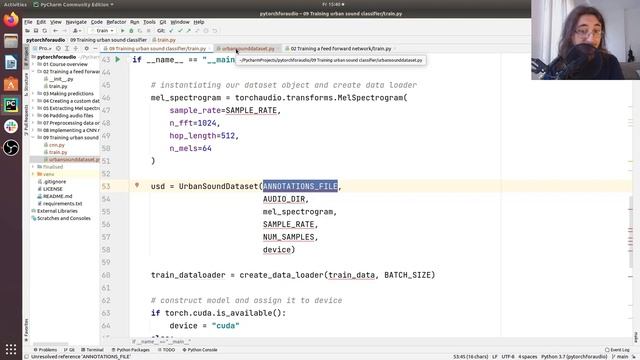Select cnn.py in project tree
This screenshot has height=360, width=640.
57,145
